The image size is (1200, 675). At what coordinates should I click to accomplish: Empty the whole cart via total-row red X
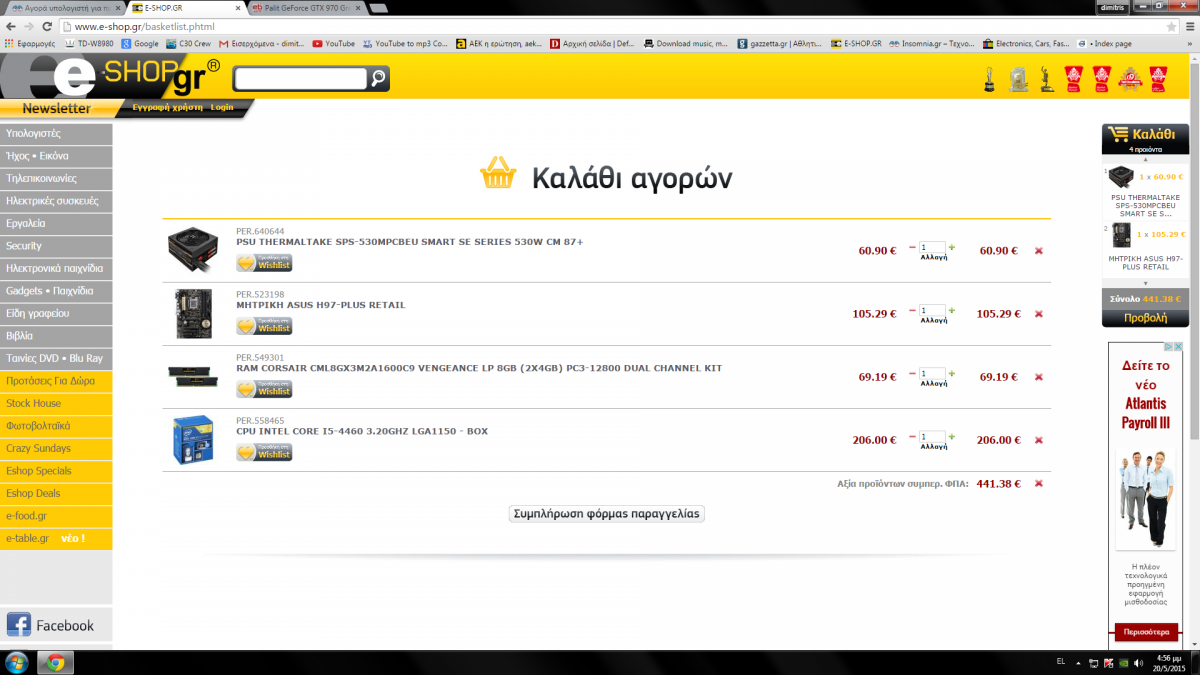1038,483
